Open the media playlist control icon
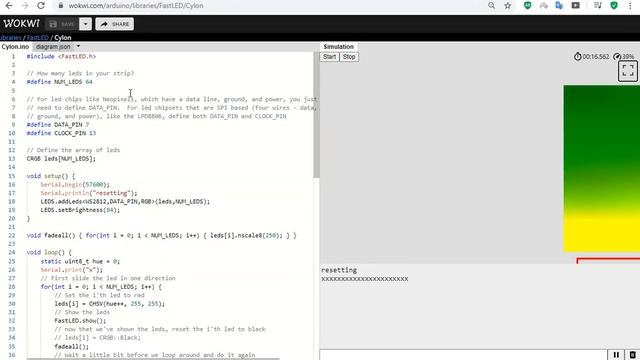This screenshot has height=360, width=640. coord(598,6)
